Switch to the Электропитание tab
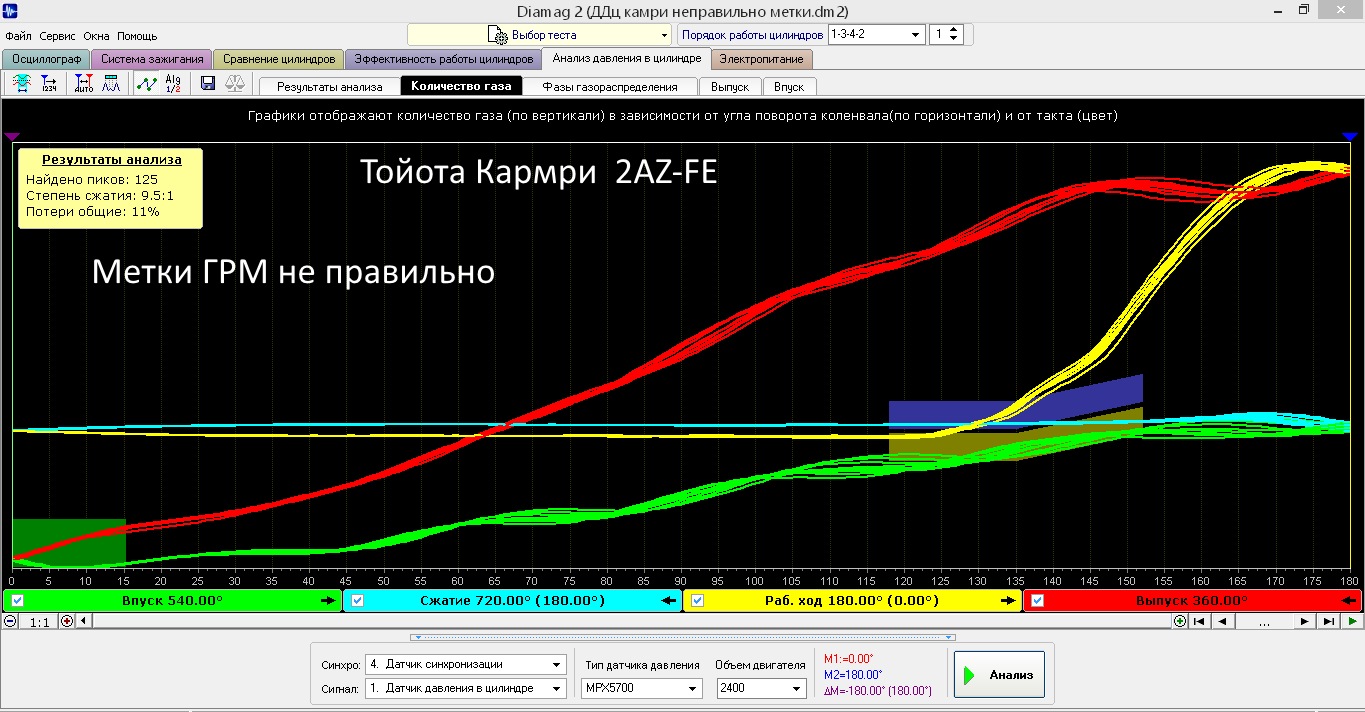Viewport: 1365px width, 712px height. tap(762, 59)
